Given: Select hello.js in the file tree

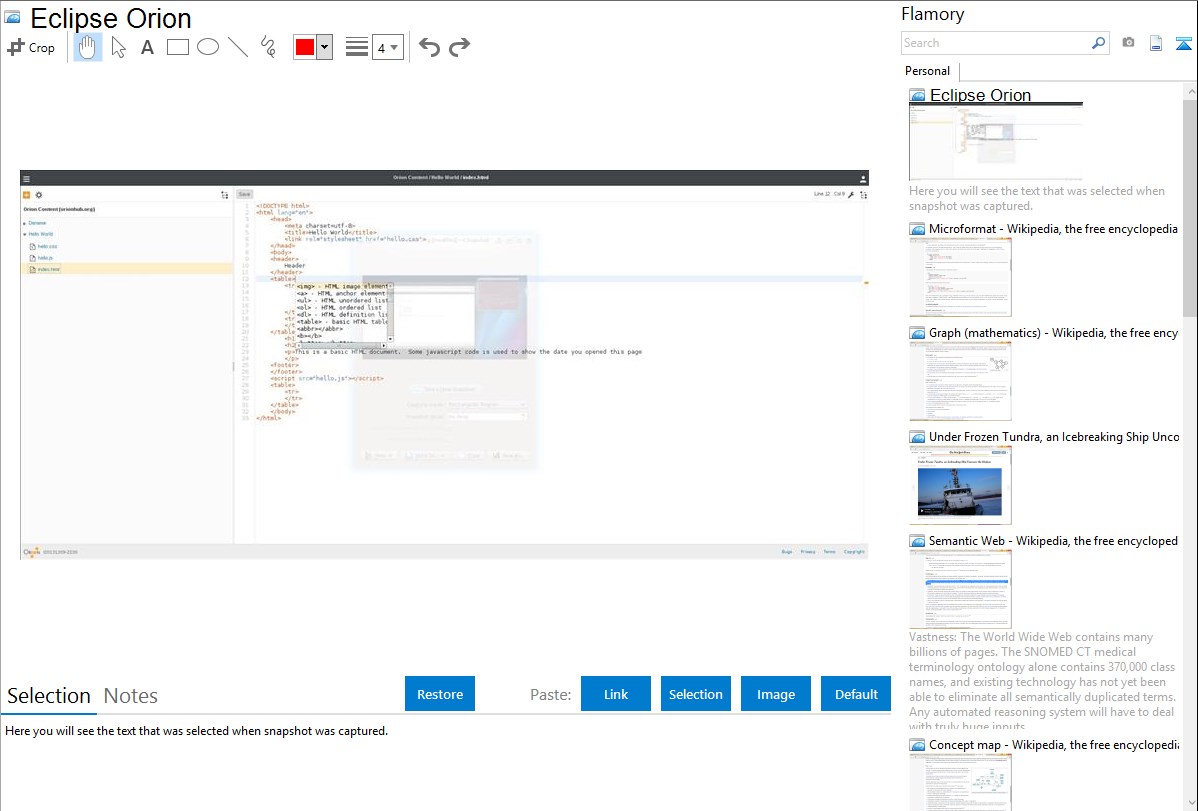Looking at the screenshot, I should (x=45, y=258).
